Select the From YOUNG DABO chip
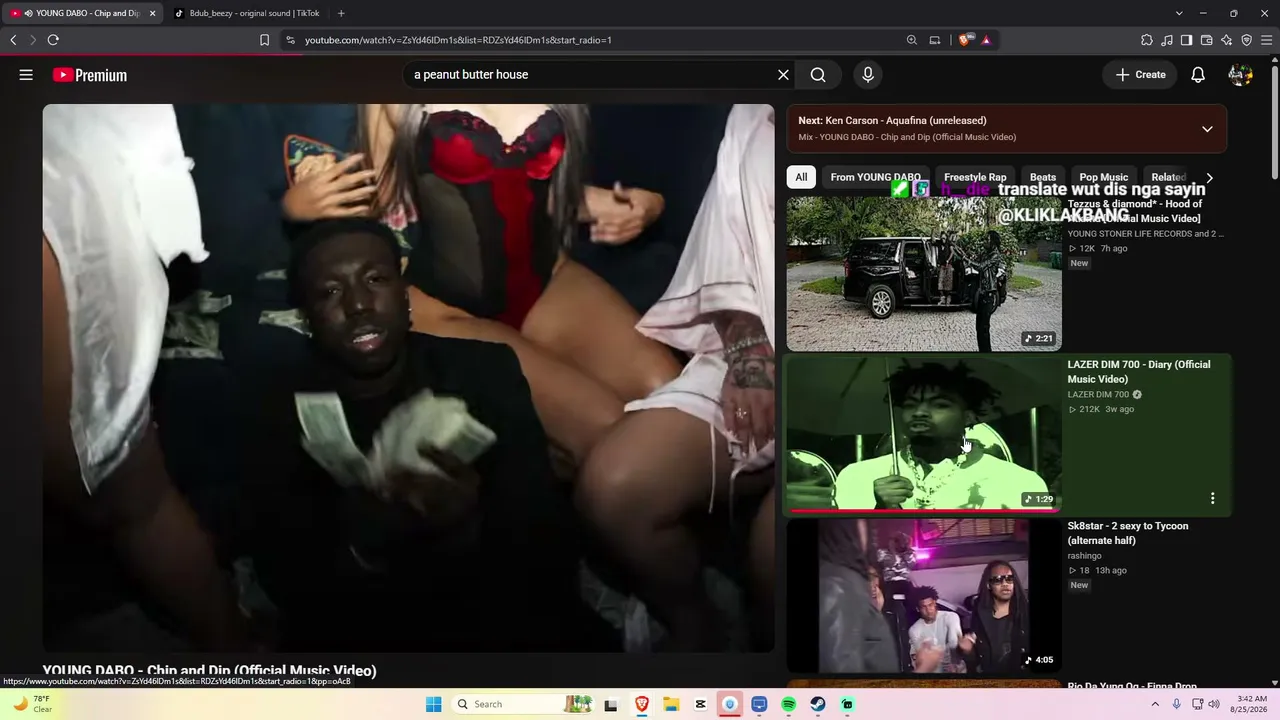Image resolution: width=1280 pixels, height=720 pixels. click(876, 177)
